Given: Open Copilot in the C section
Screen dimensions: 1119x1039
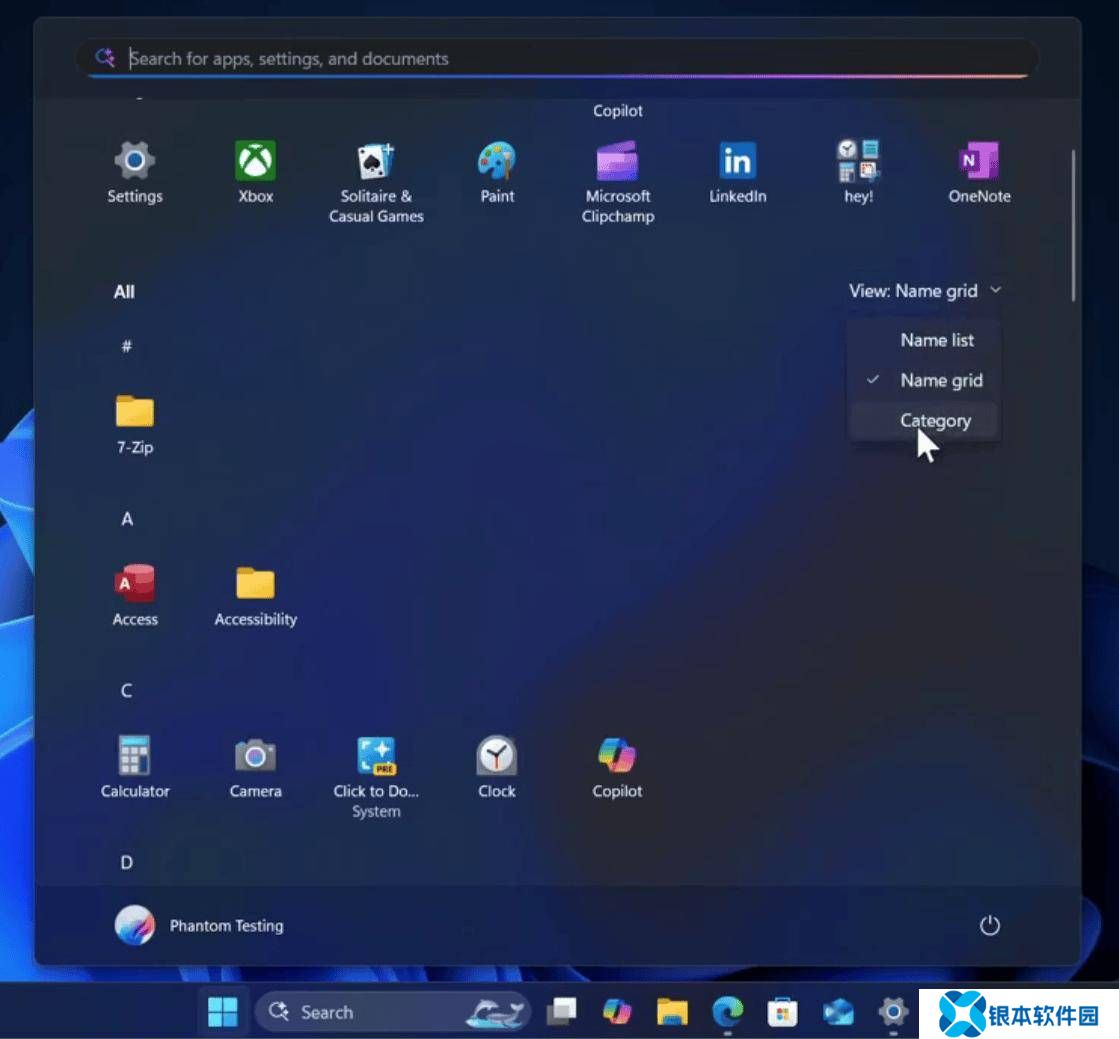Looking at the screenshot, I should tap(617, 768).
